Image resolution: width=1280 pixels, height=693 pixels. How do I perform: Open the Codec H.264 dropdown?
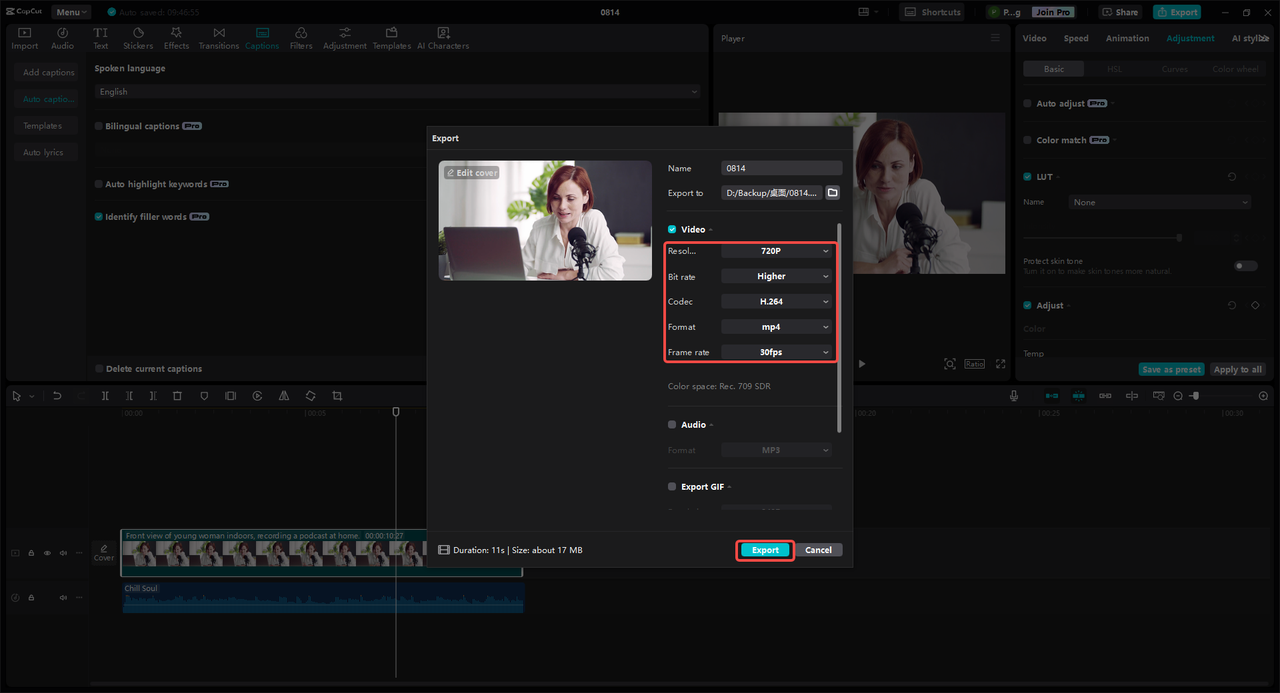click(x=777, y=301)
